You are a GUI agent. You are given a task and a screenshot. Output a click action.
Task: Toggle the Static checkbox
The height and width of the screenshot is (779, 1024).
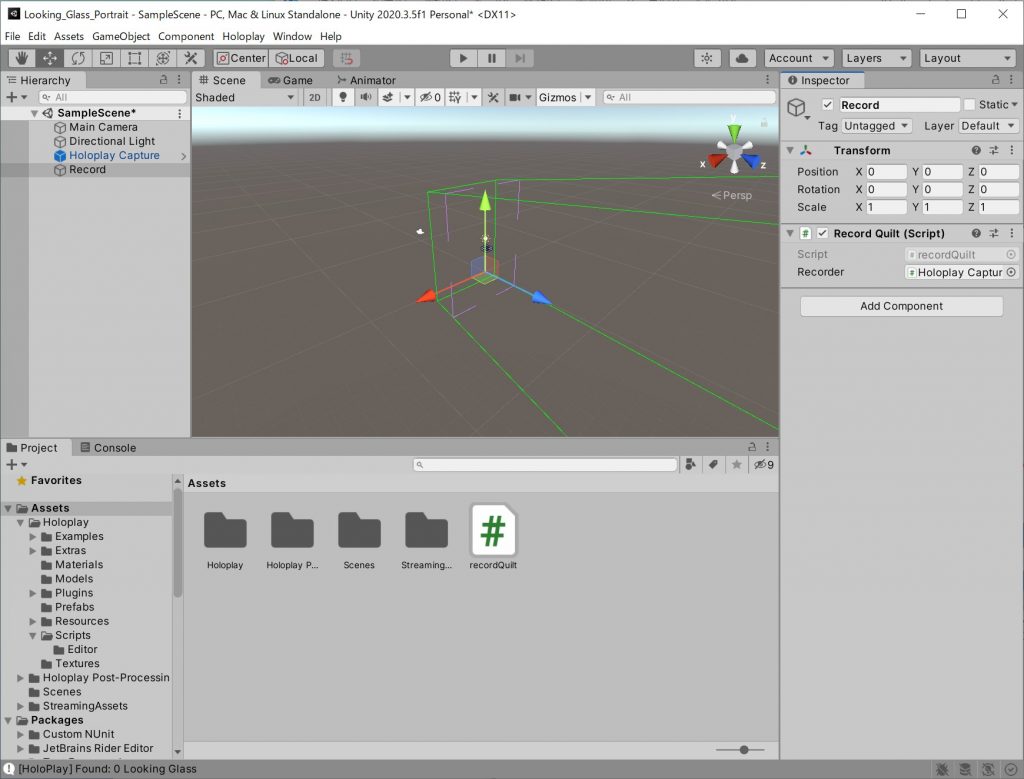pos(969,104)
